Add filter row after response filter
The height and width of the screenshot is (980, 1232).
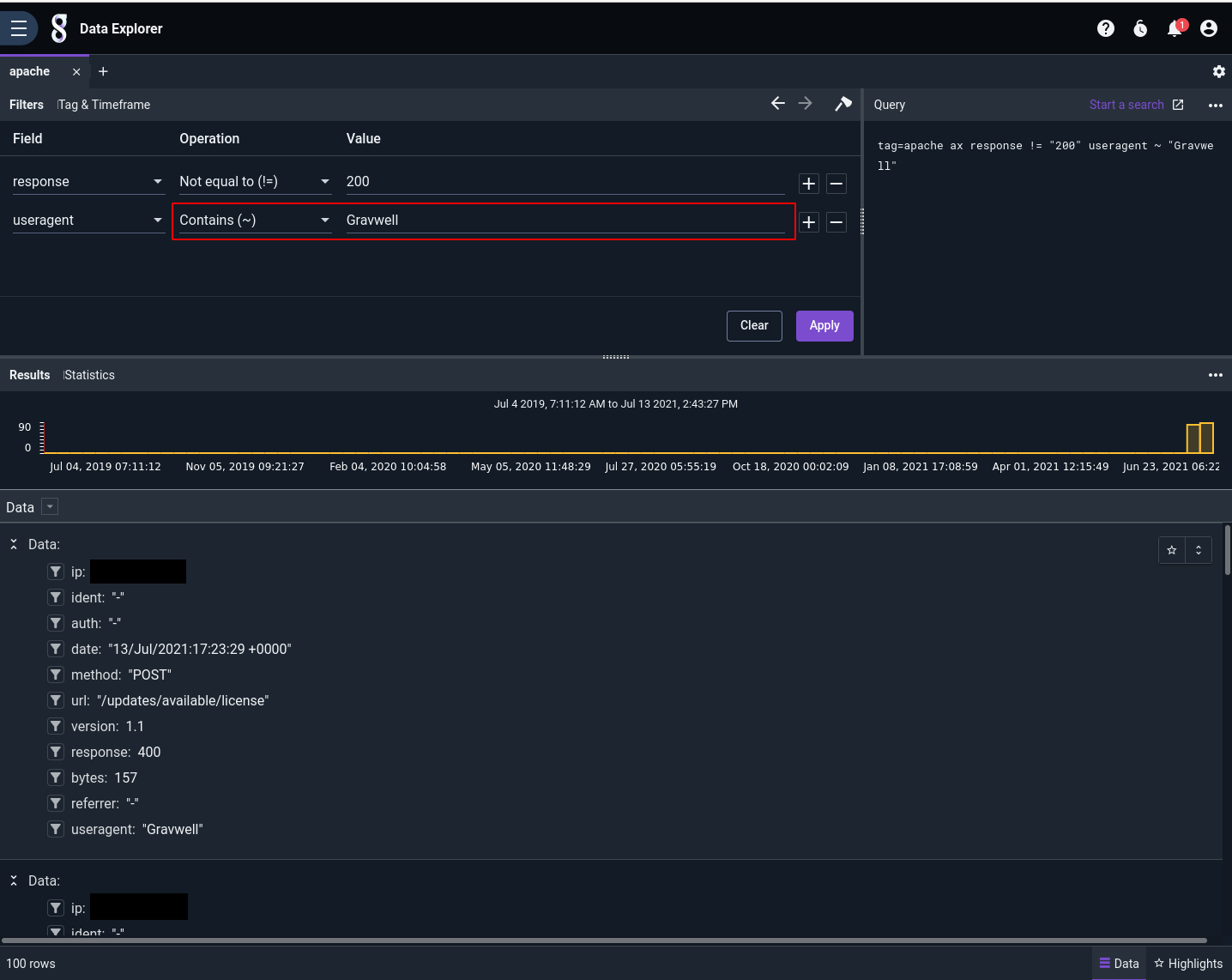809,184
